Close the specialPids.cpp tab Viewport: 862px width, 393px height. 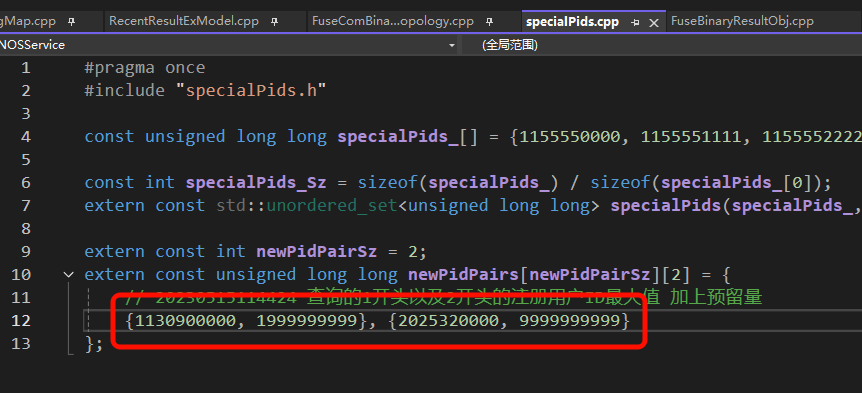pyautogui.click(x=654, y=23)
